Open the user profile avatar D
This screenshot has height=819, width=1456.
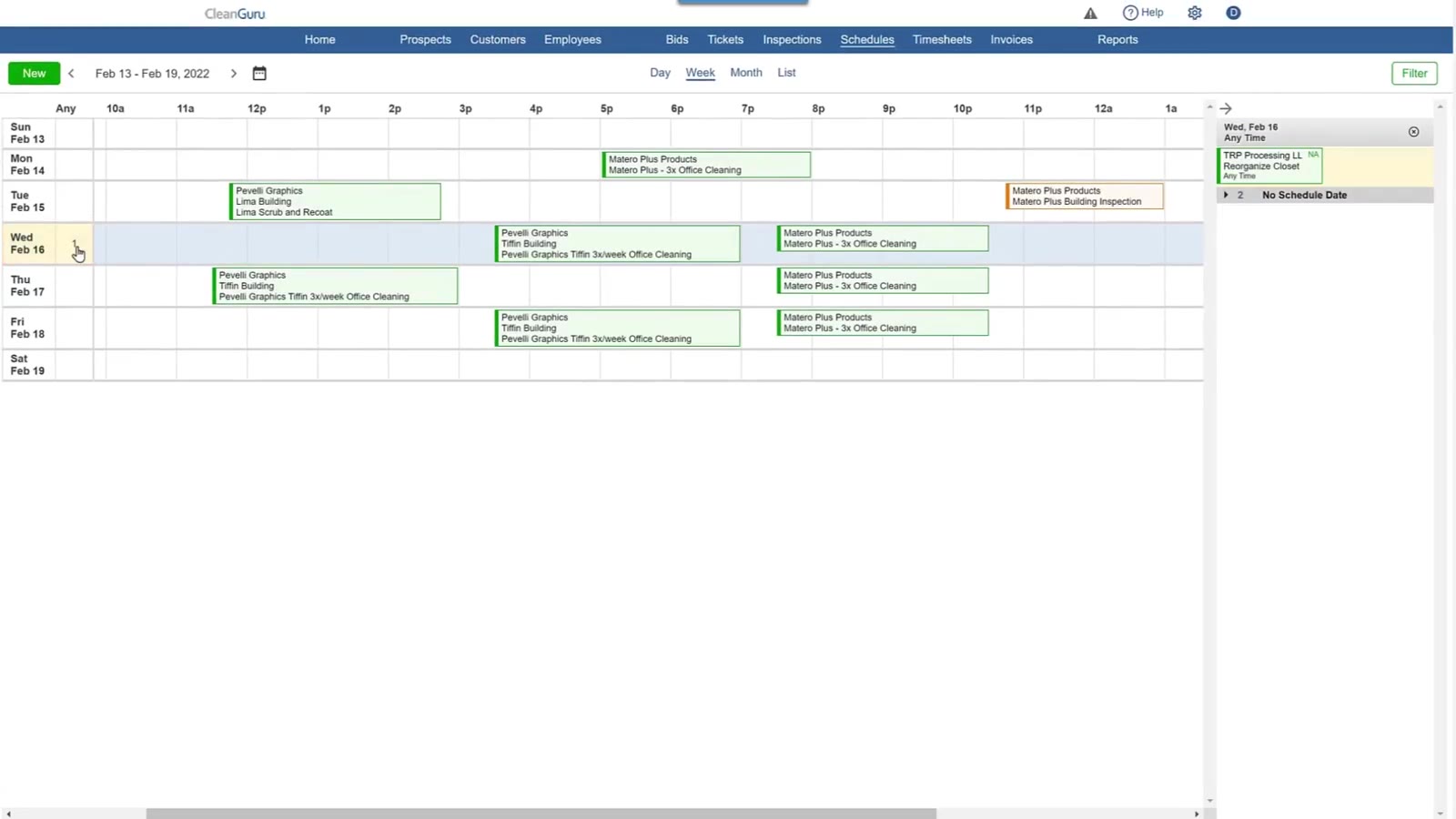coord(1233,13)
